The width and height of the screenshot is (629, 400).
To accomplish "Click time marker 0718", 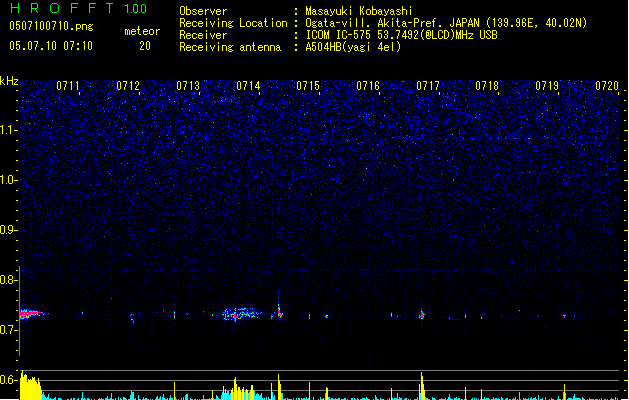I will [x=487, y=86].
